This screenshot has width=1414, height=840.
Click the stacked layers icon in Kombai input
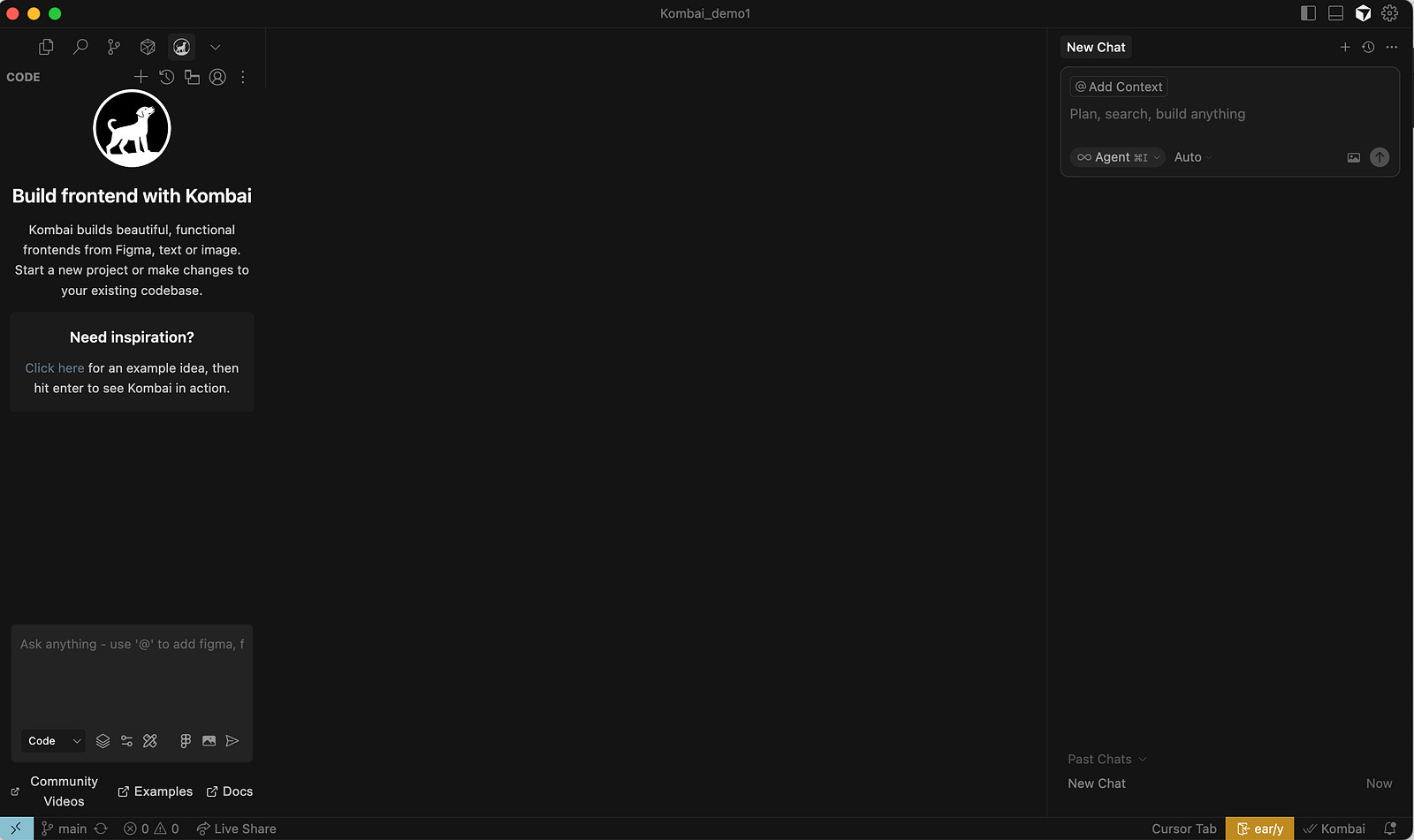[103, 741]
